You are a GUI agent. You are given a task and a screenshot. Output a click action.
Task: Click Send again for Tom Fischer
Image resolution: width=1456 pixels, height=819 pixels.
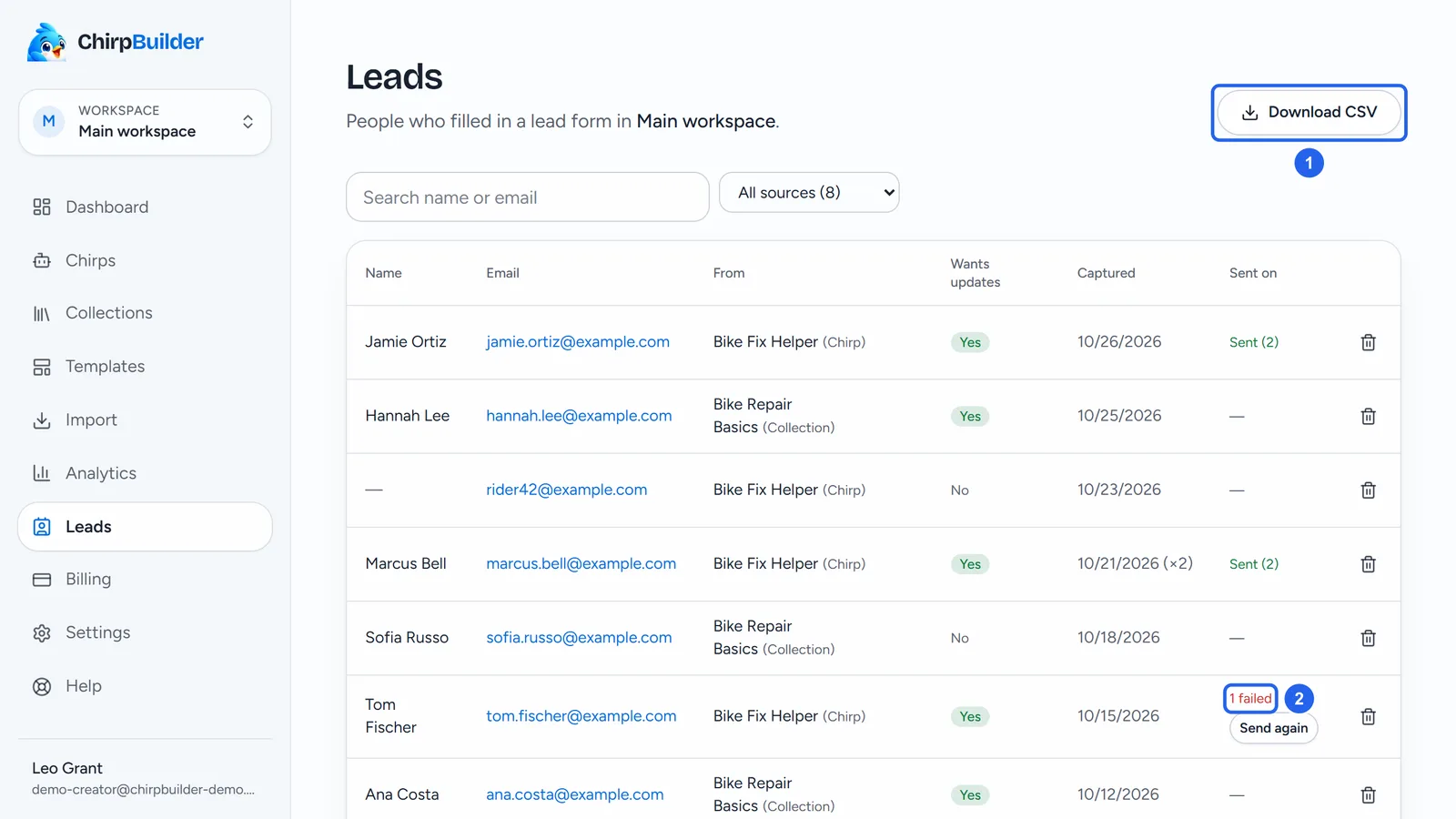1273,728
